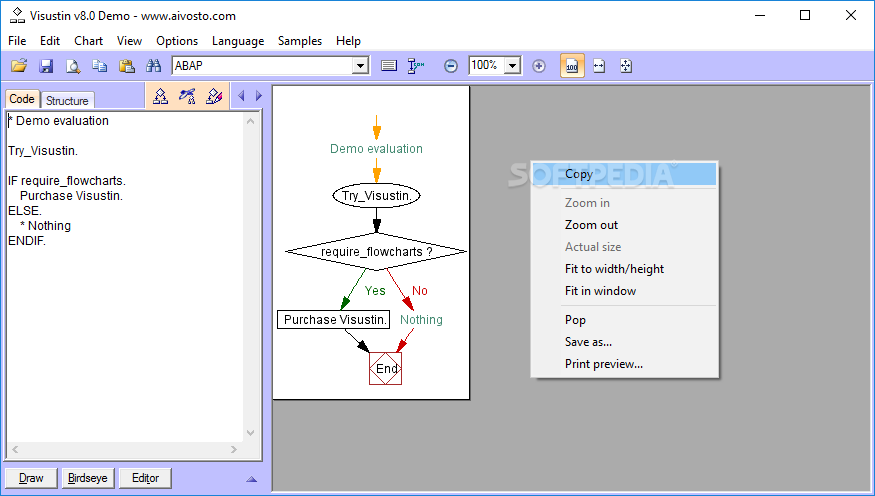Image resolution: width=875 pixels, height=496 pixels.
Task: Click the fit to width icon
Action: (599, 66)
